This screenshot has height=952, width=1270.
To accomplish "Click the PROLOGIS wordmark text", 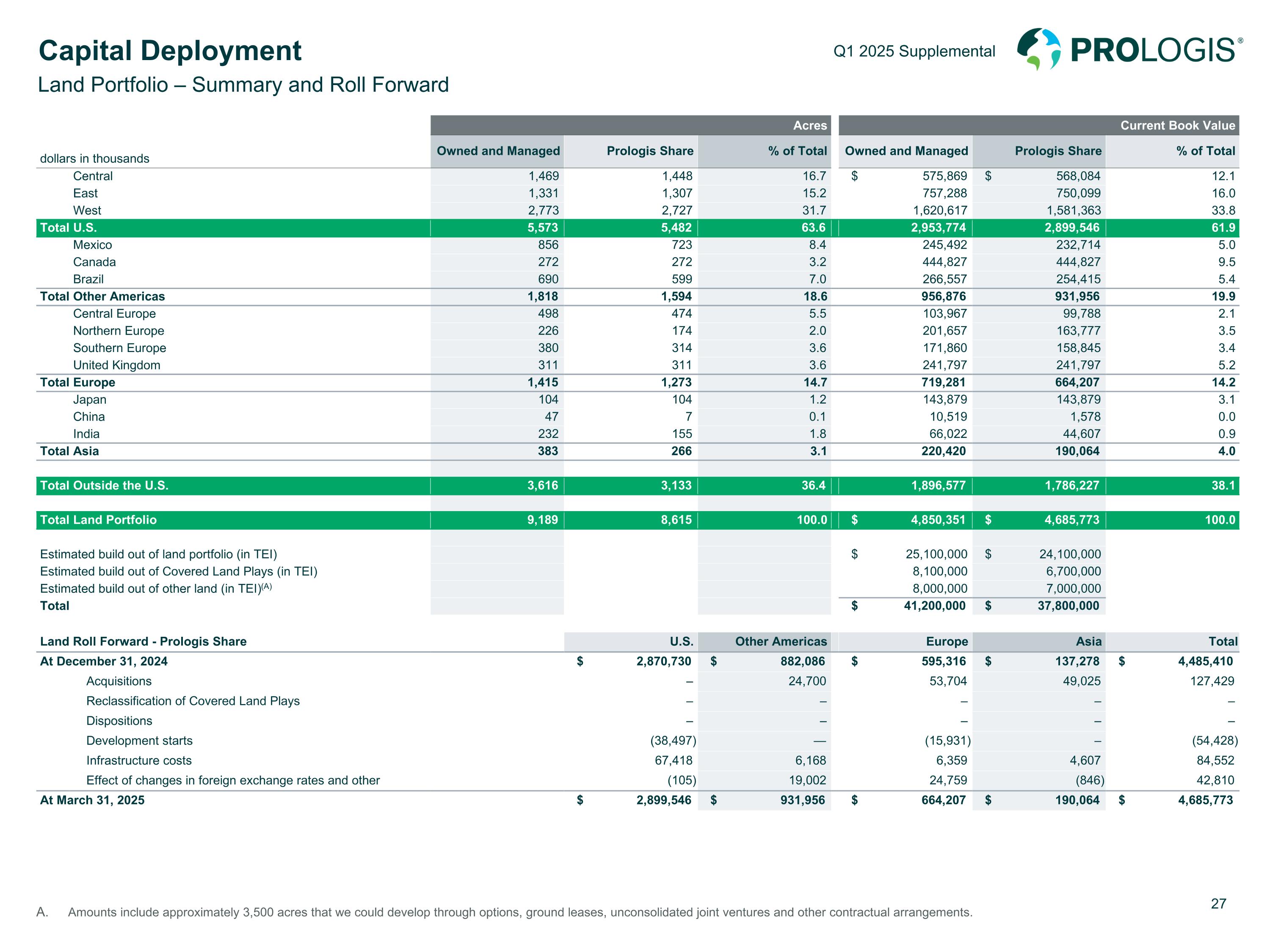I will tap(1153, 50).
